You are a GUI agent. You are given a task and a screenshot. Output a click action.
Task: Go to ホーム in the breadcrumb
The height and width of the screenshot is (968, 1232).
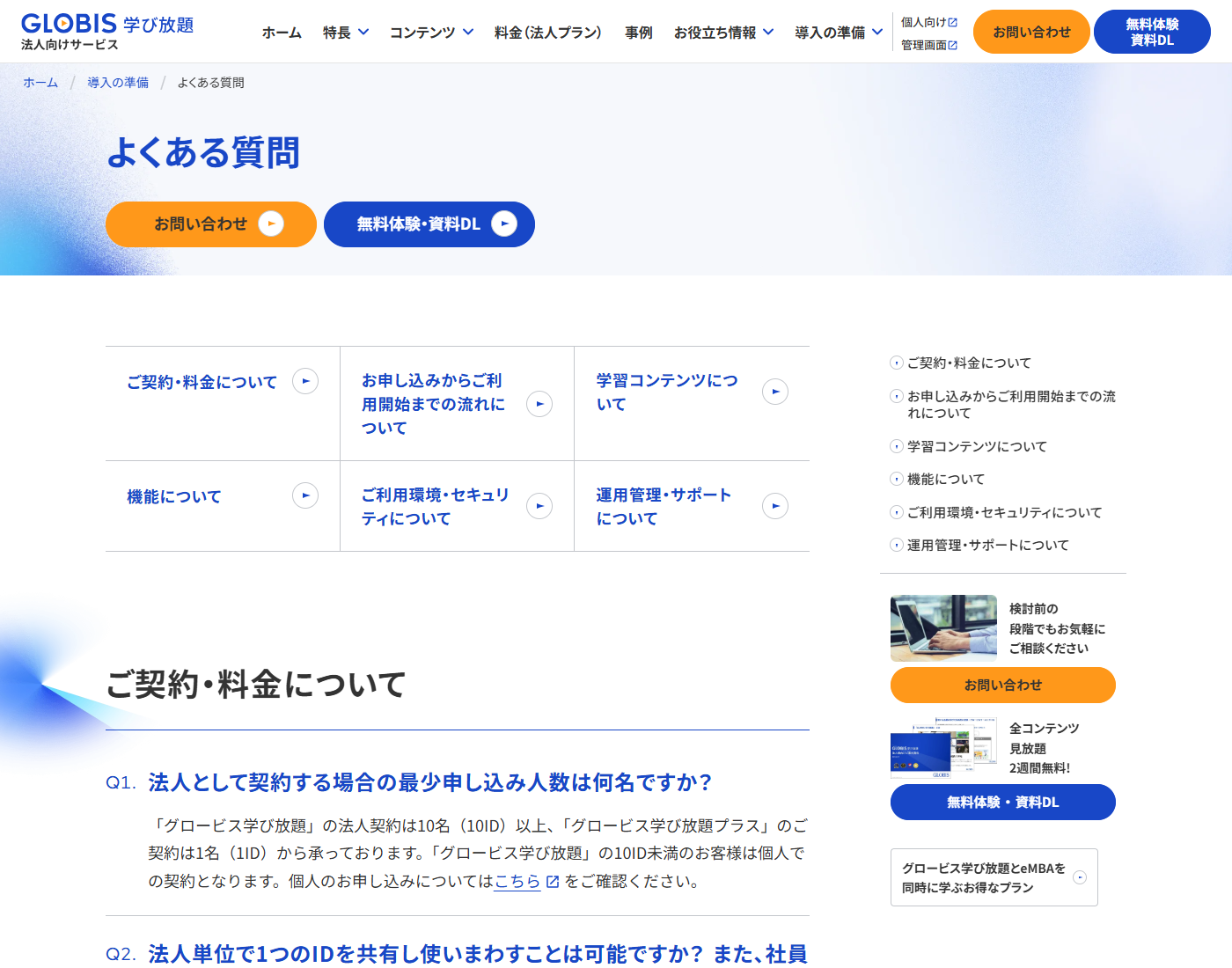40,83
